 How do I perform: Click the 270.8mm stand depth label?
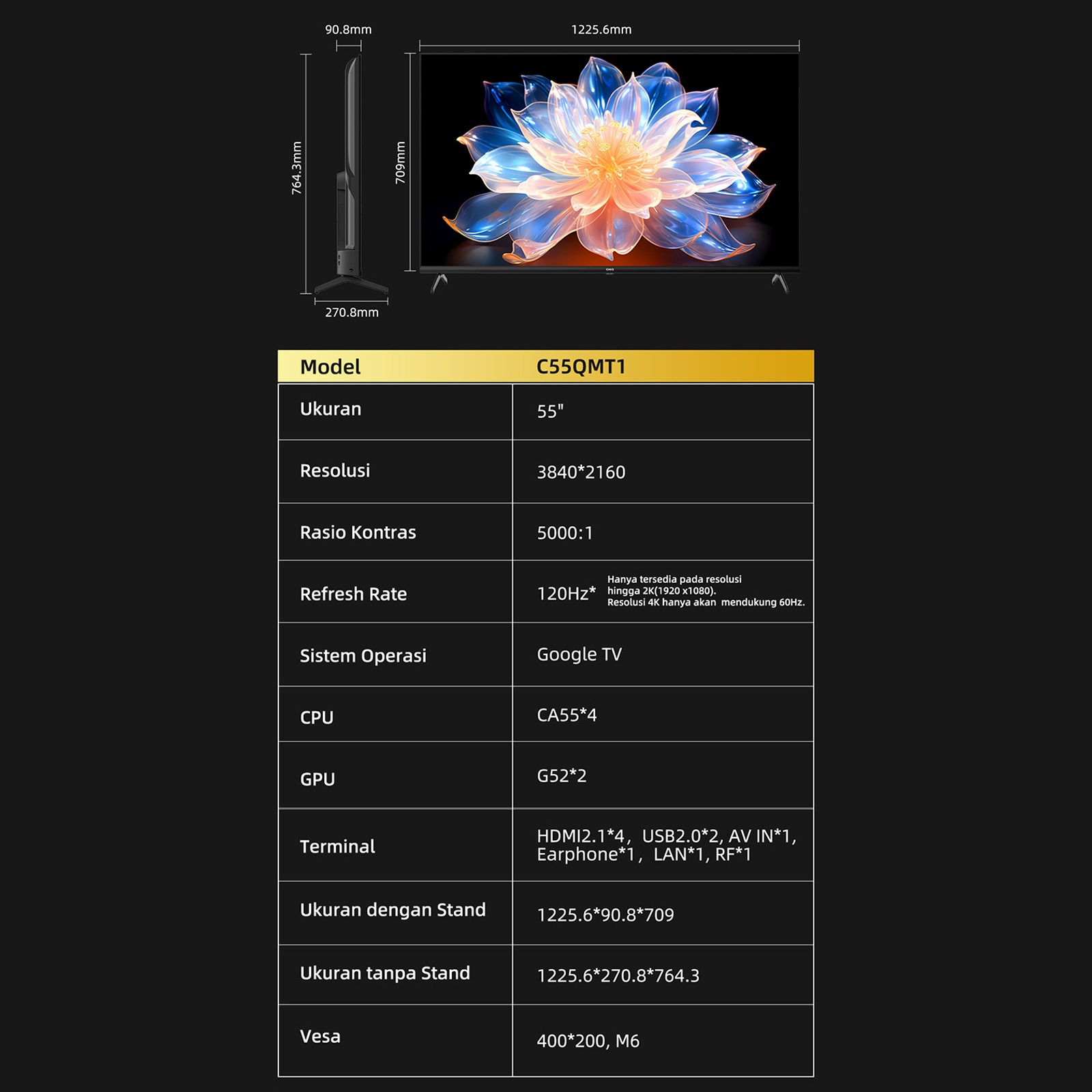point(351,313)
